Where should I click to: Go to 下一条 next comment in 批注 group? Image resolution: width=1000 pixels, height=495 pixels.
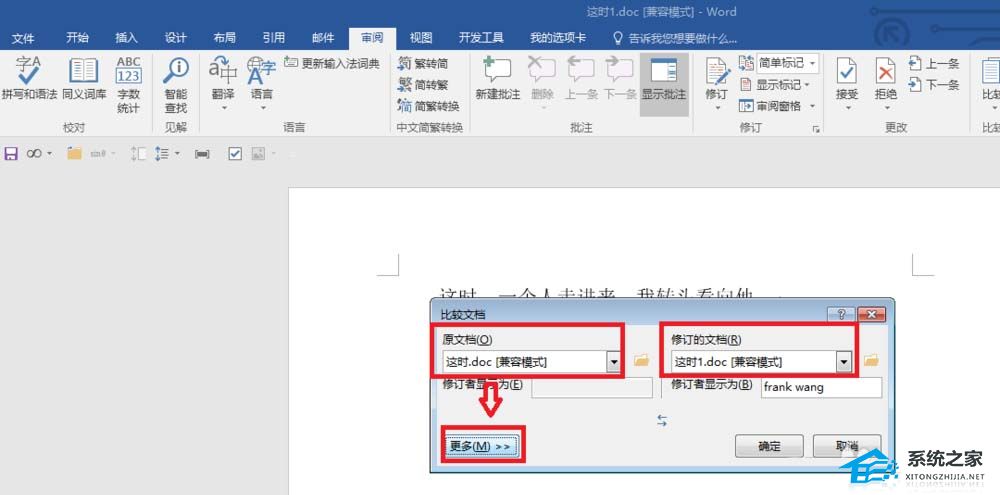(620, 79)
